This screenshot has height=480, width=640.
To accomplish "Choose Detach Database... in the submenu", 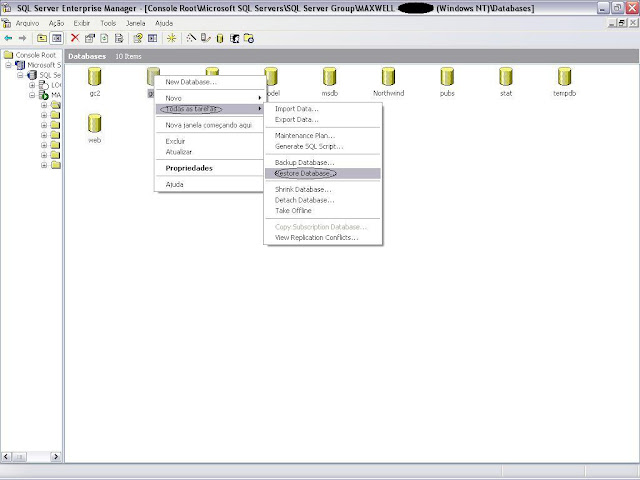I will (x=323, y=200).
